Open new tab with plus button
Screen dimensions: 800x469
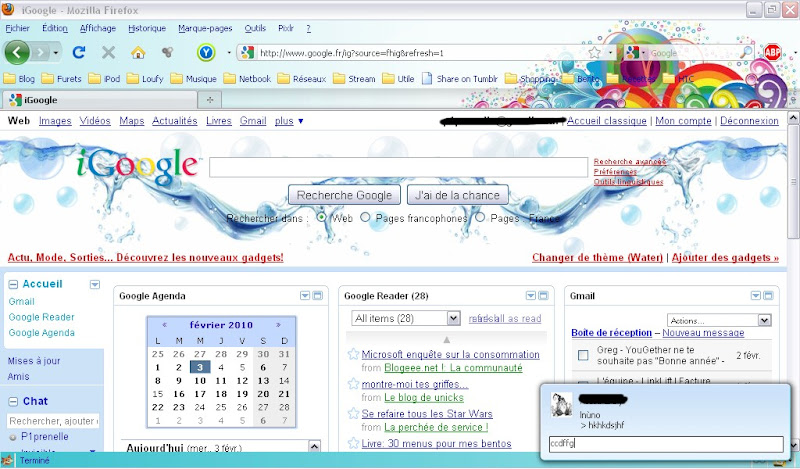click(210, 100)
